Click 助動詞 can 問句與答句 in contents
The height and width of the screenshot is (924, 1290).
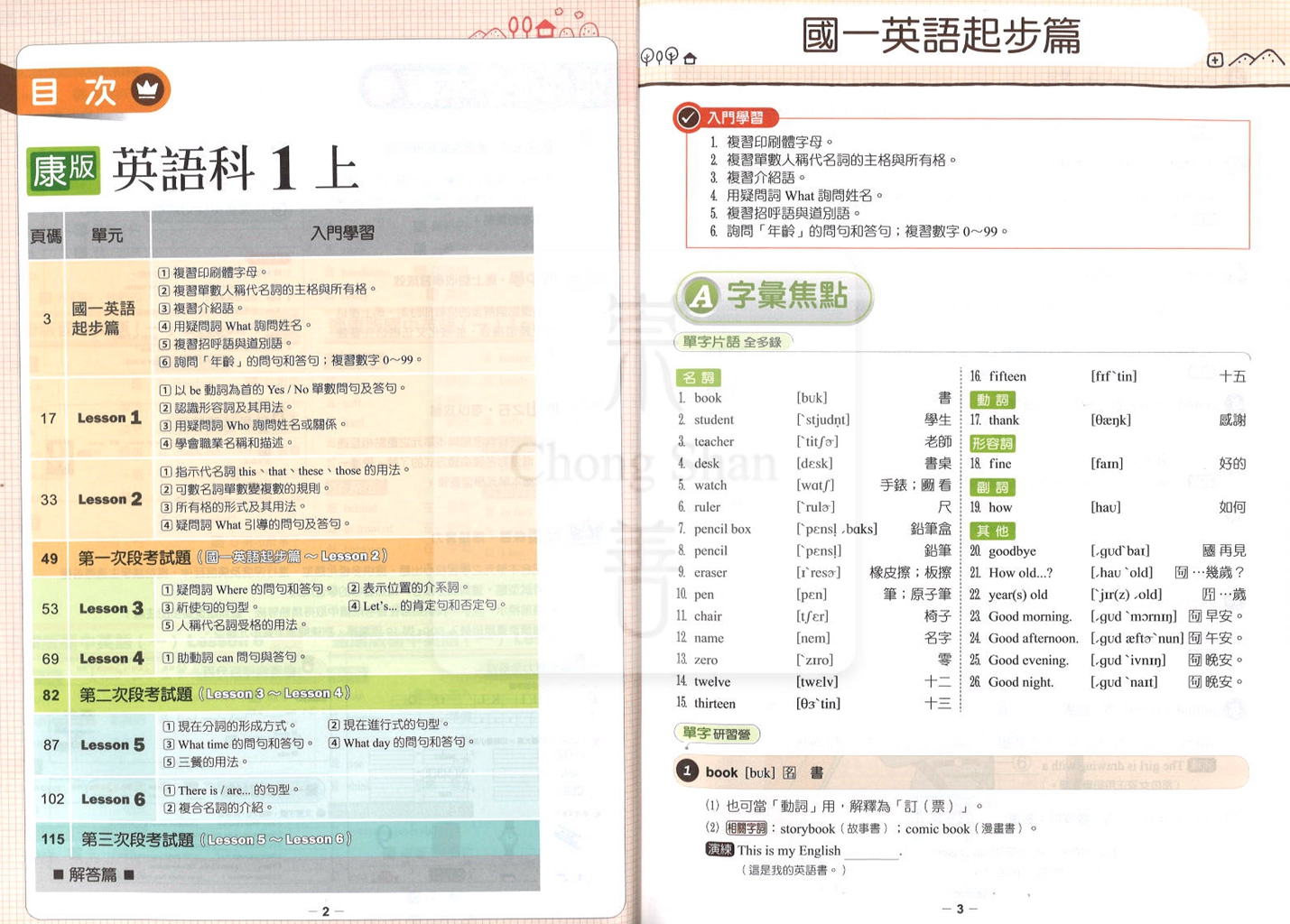236,658
